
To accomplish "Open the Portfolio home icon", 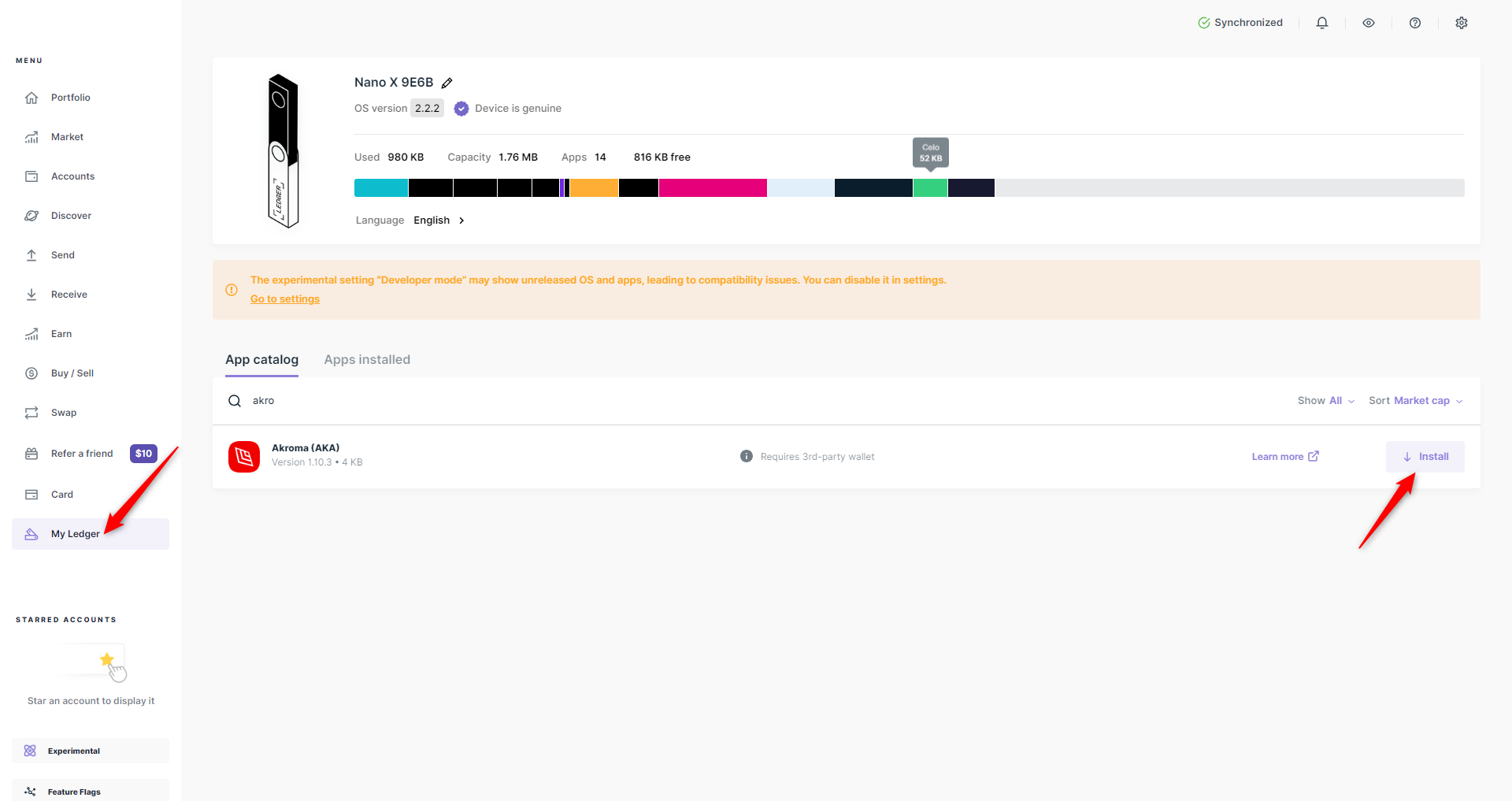I will coord(31,98).
